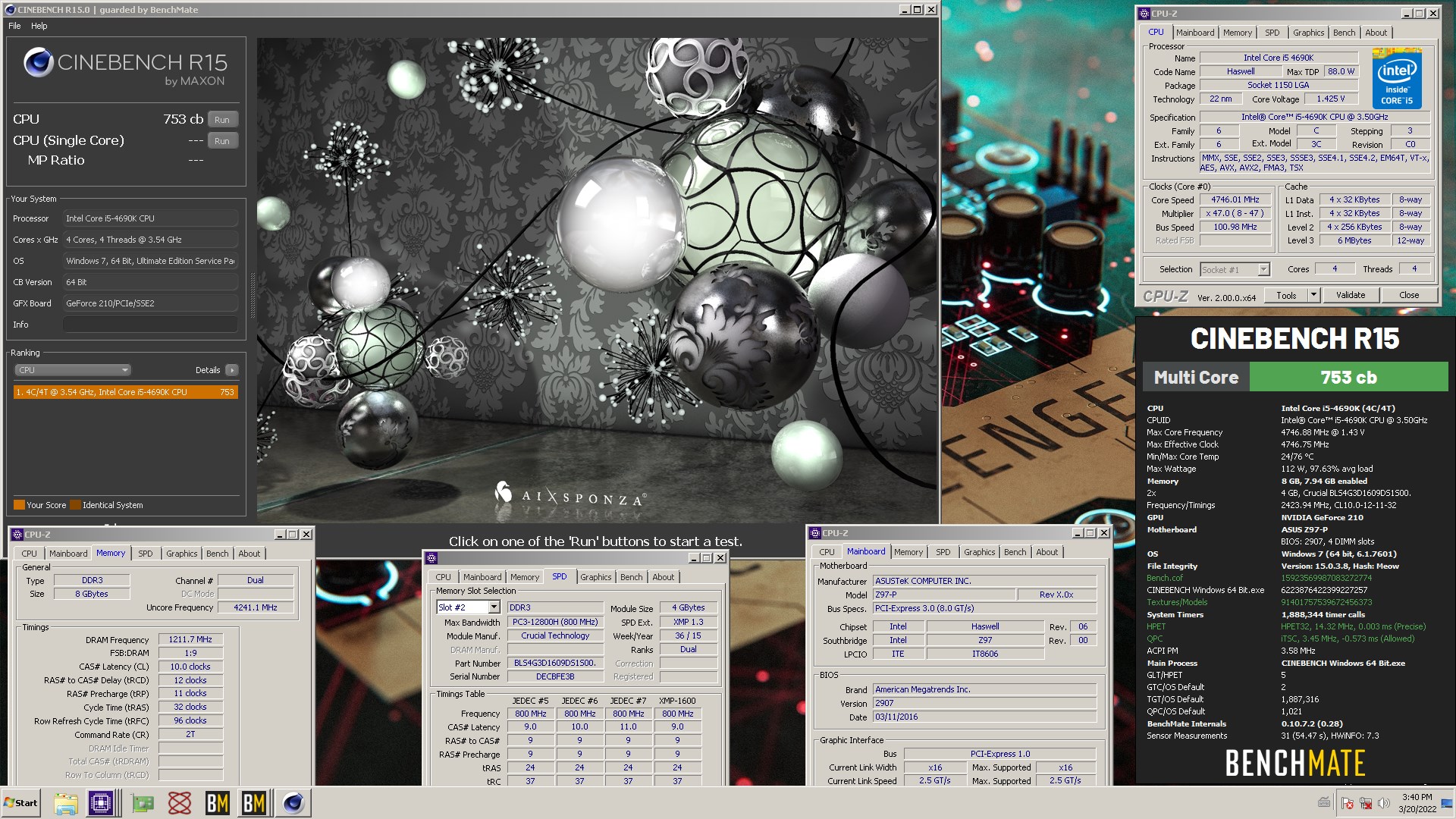Run the CPU (Single Core) test
The height and width of the screenshot is (819, 1456).
click(221, 141)
